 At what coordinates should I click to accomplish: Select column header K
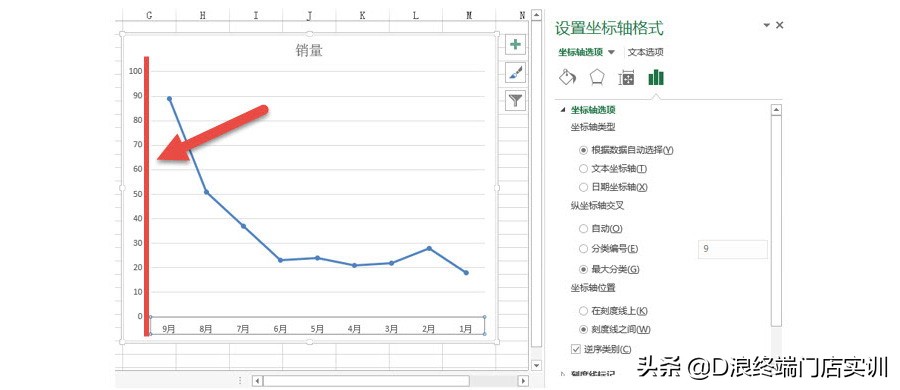click(362, 16)
